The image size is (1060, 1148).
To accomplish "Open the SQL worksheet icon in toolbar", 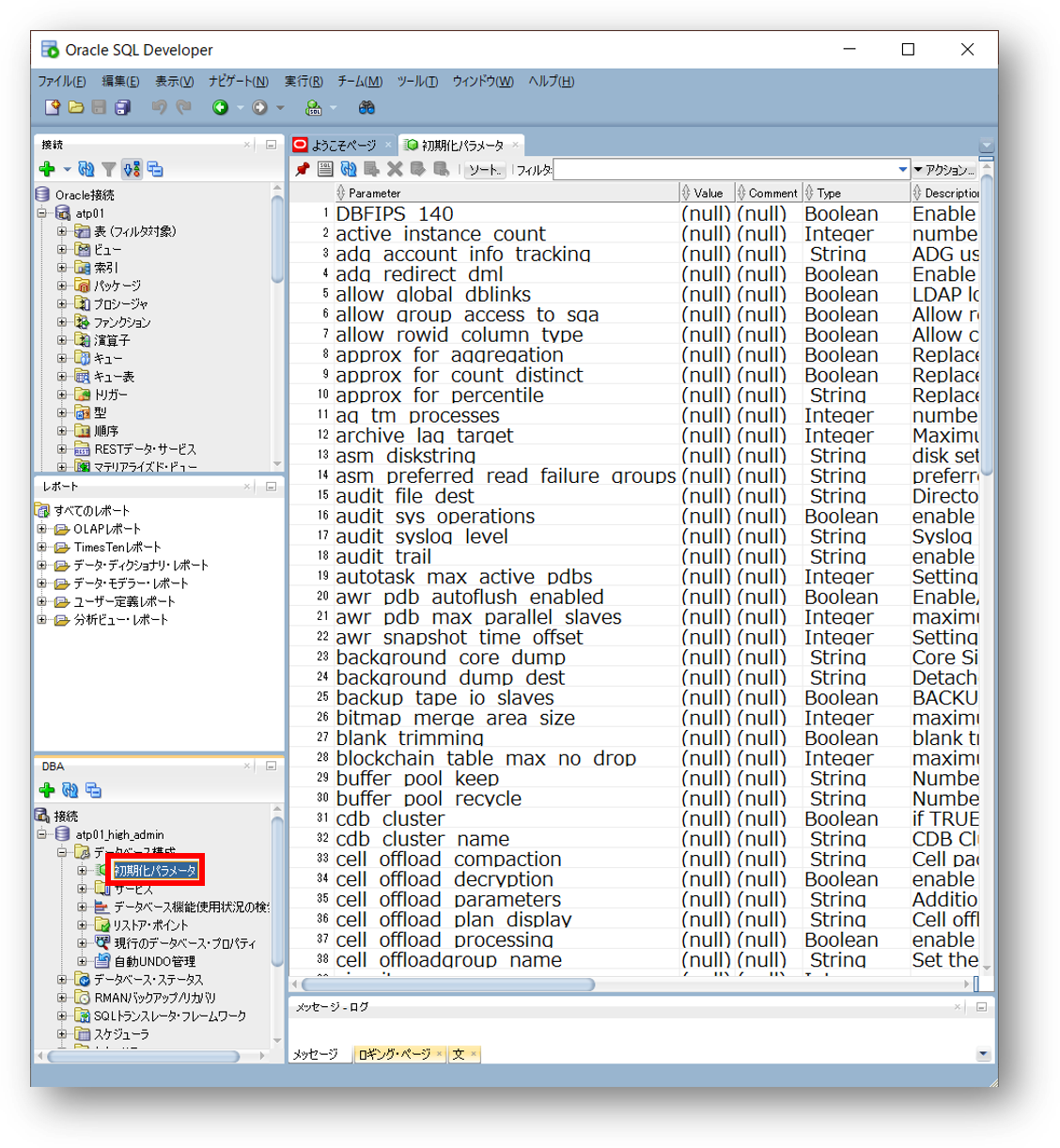I will (314, 108).
